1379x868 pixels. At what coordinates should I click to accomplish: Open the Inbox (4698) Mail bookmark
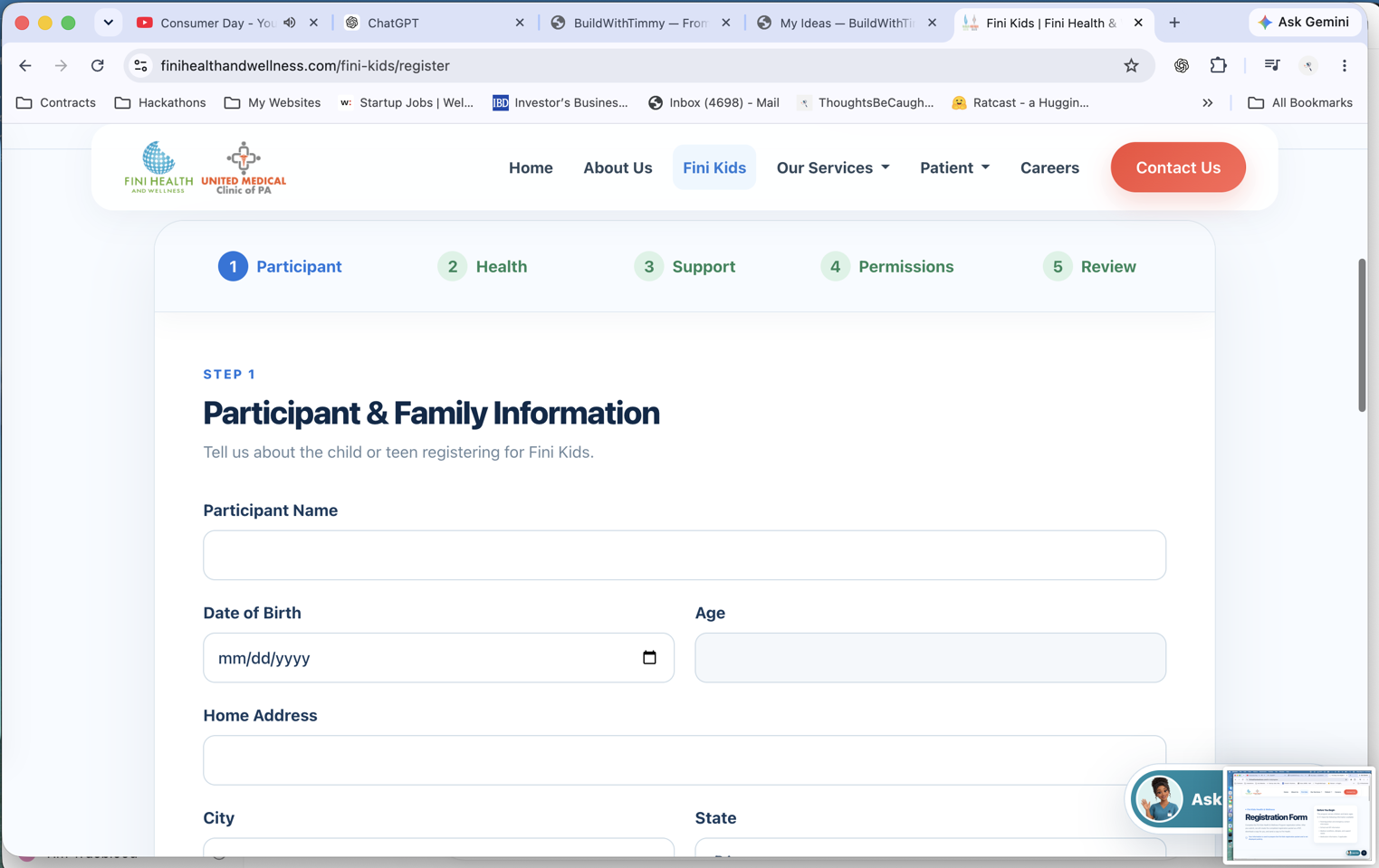pos(713,102)
